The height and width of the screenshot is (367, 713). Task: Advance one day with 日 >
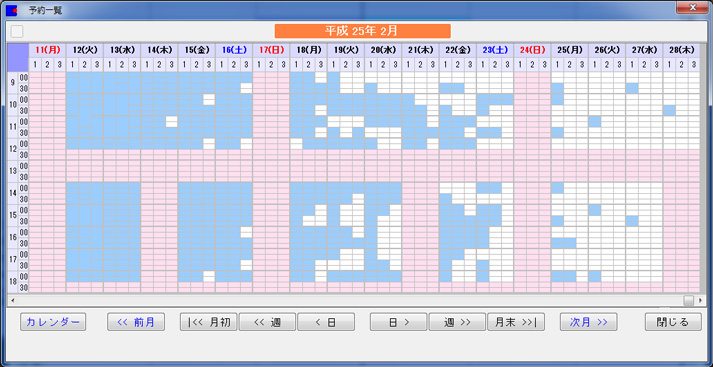[398, 322]
